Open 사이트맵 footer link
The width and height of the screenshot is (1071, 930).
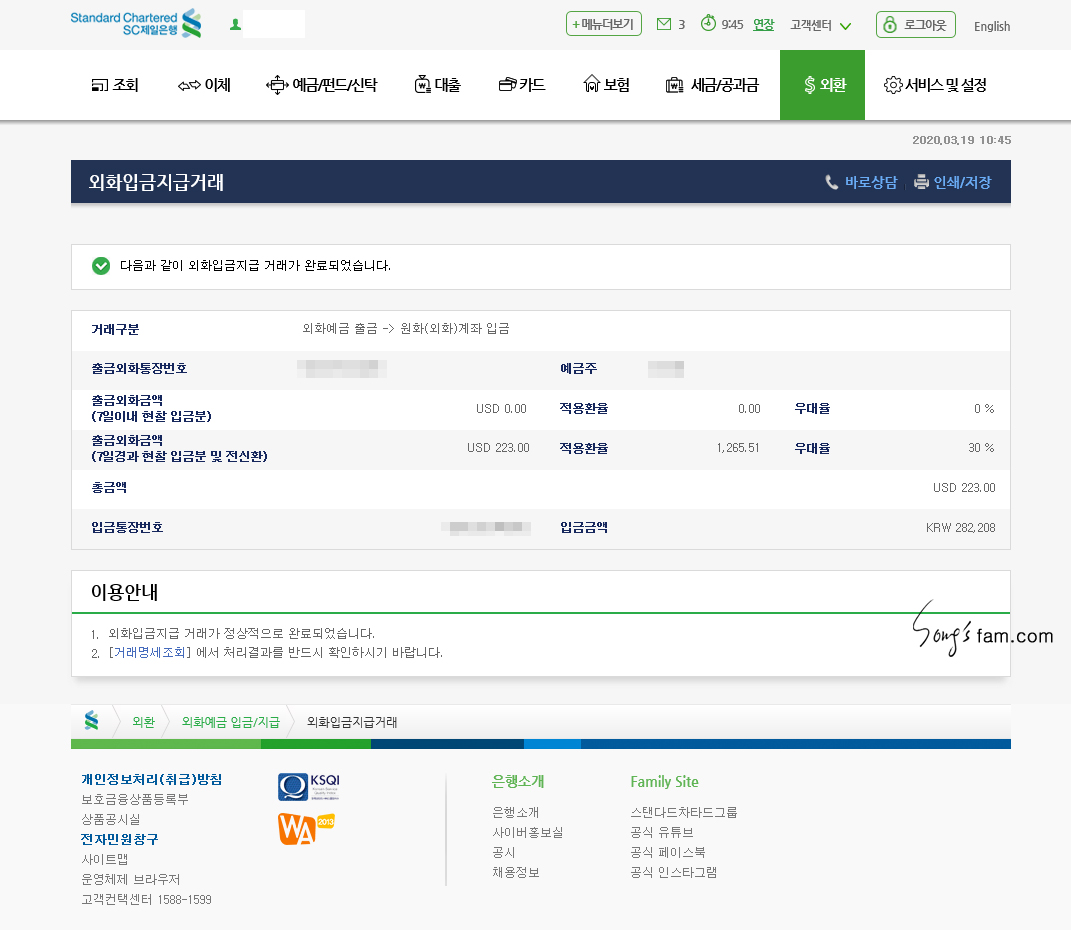(105, 860)
